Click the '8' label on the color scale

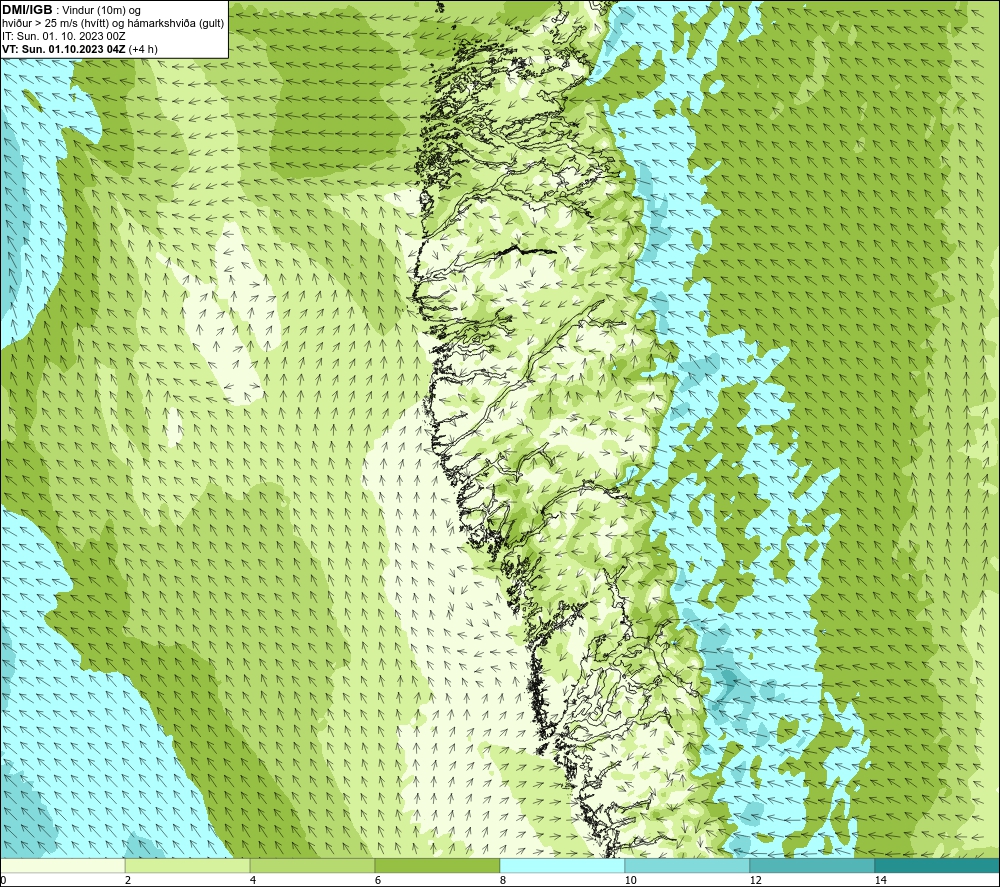point(503,880)
